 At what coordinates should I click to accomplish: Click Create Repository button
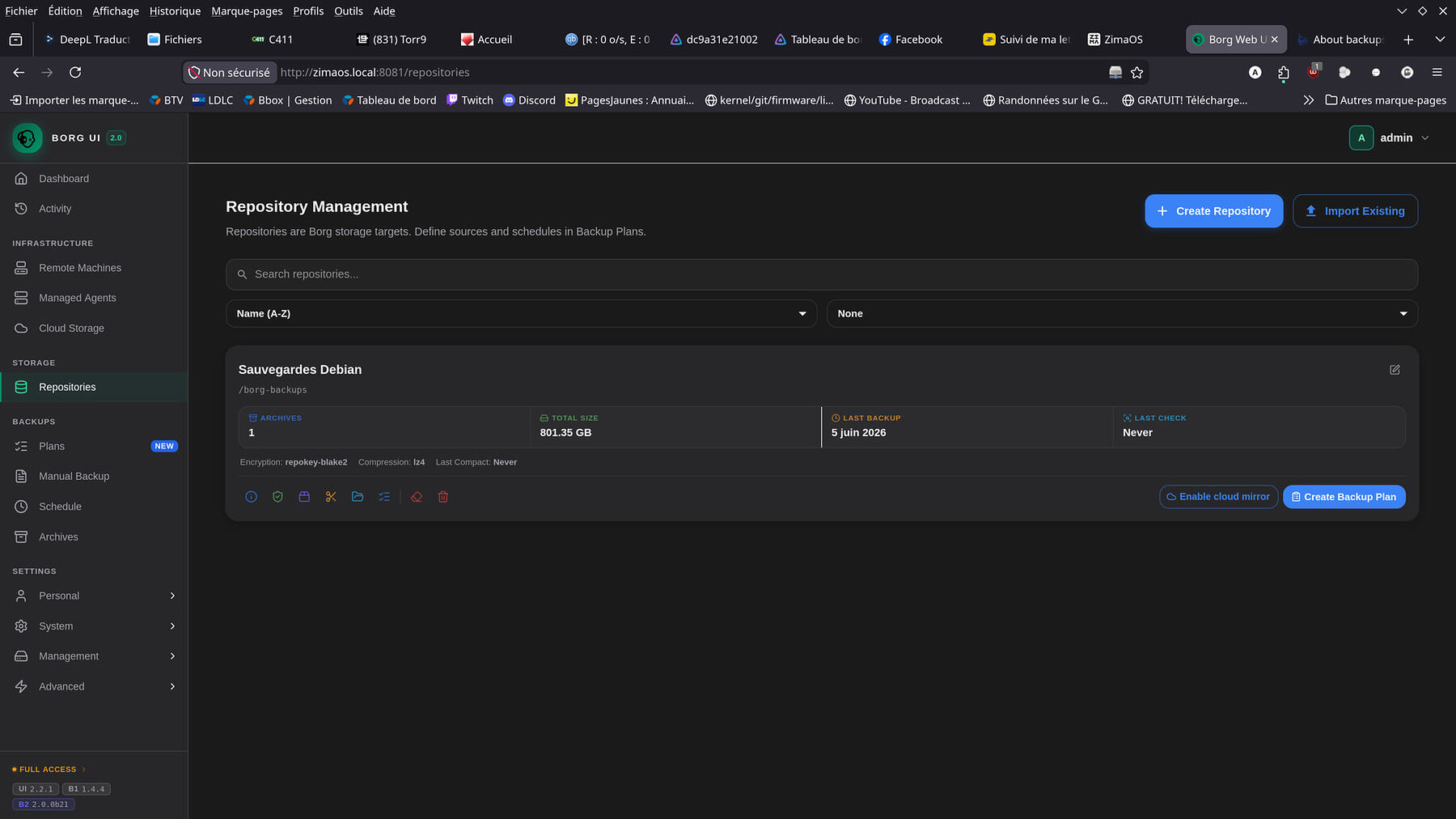pyautogui.click(x=1213, y=211)
